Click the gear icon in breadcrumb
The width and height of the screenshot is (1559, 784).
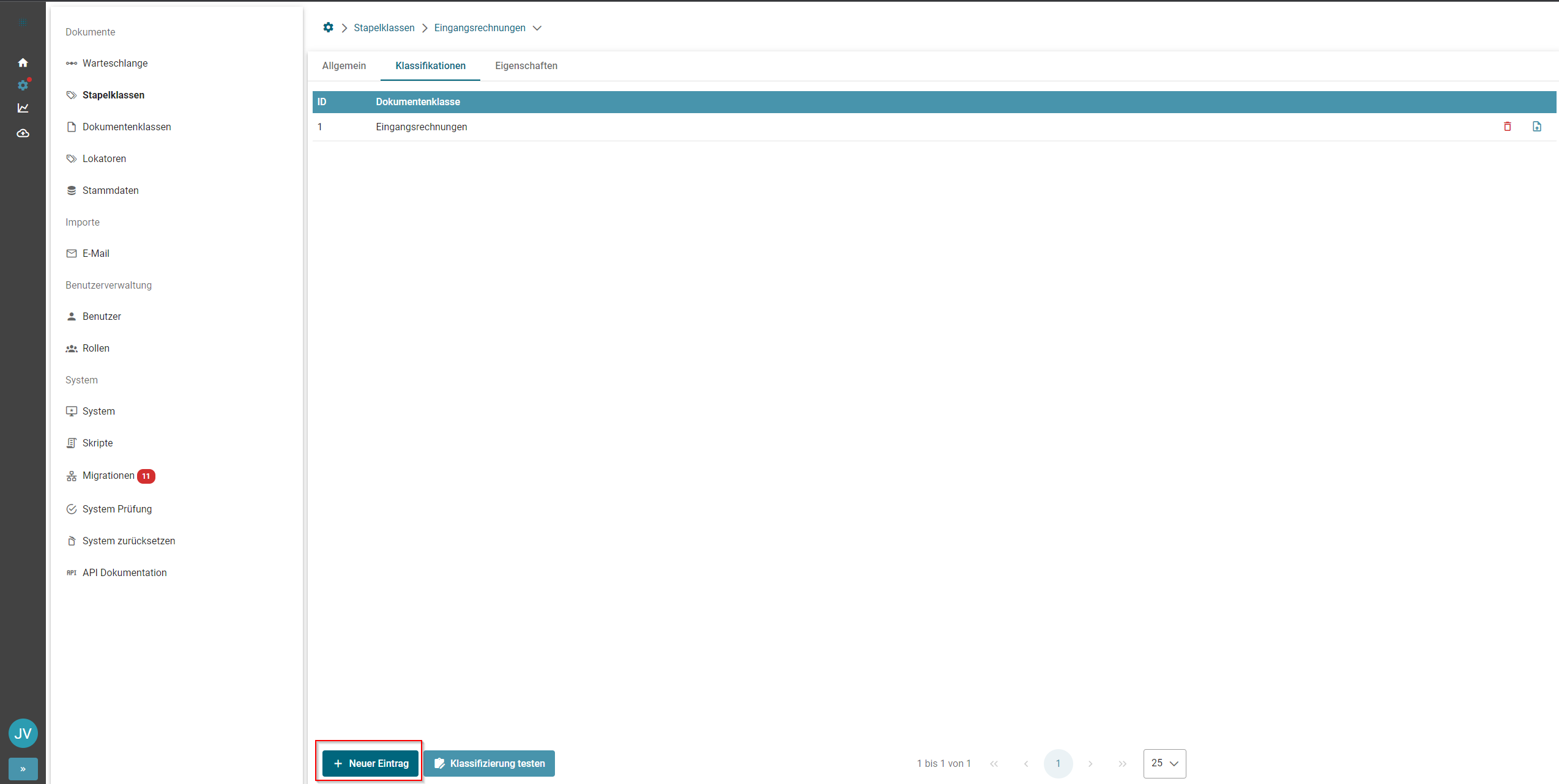pyautogui.click(x=328, y=28)
